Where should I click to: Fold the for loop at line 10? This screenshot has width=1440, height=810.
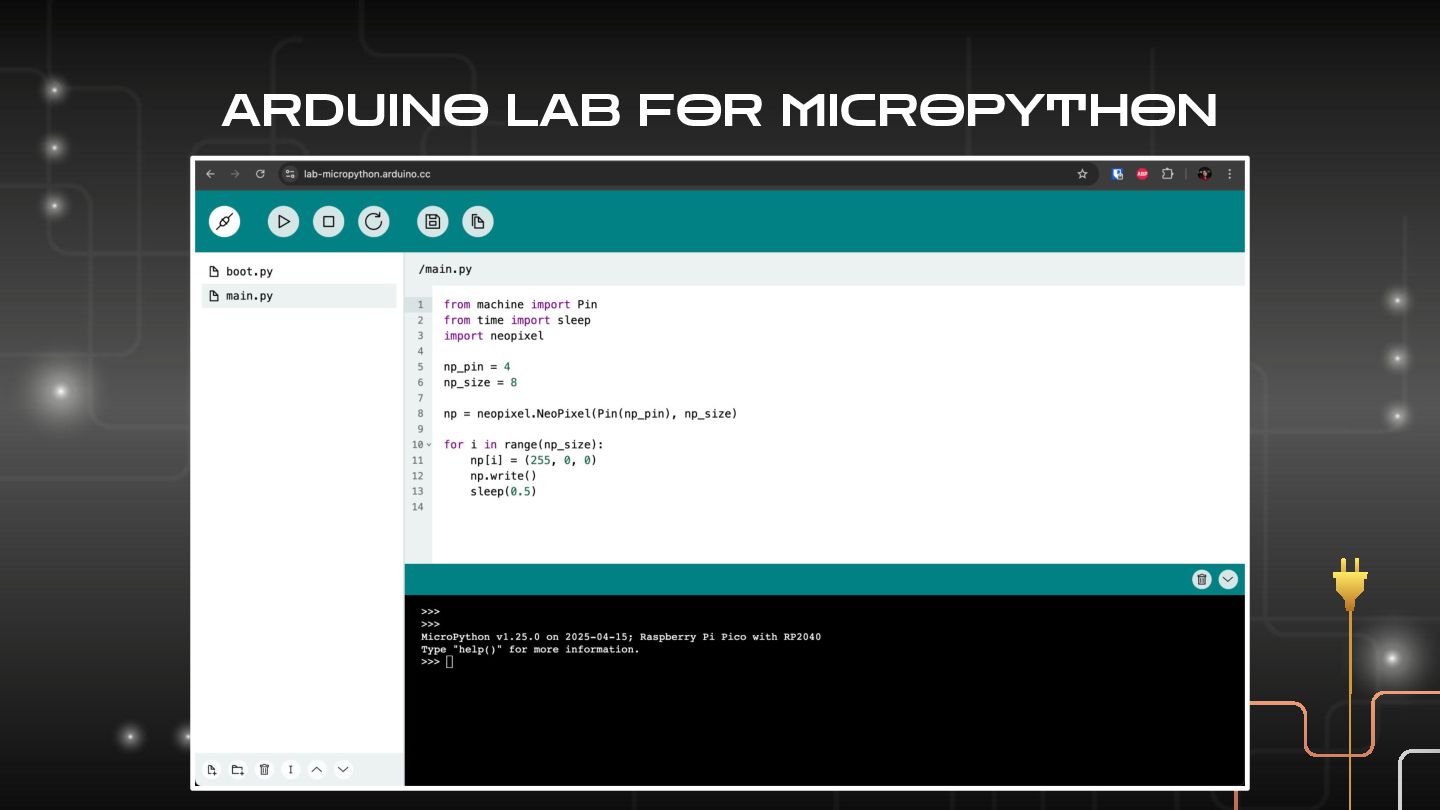click(x=429, y=445)
